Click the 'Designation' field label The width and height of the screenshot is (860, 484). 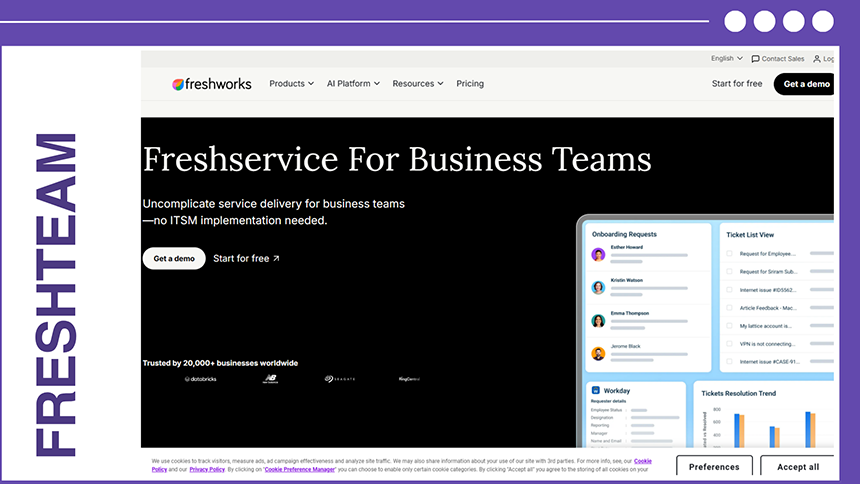pyautogui.click(x=602, y=418)
